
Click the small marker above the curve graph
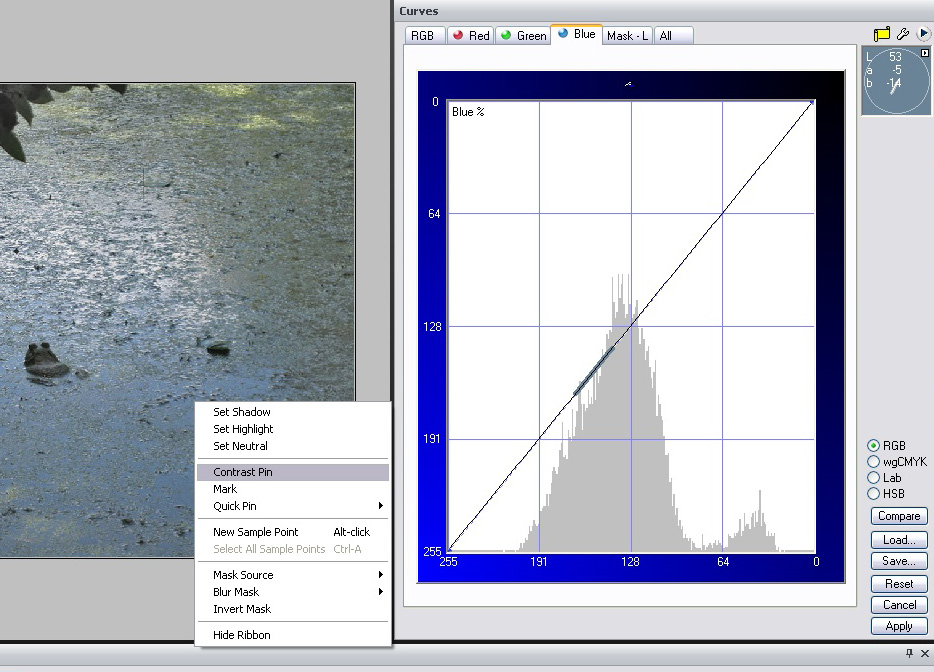(628, 84)
